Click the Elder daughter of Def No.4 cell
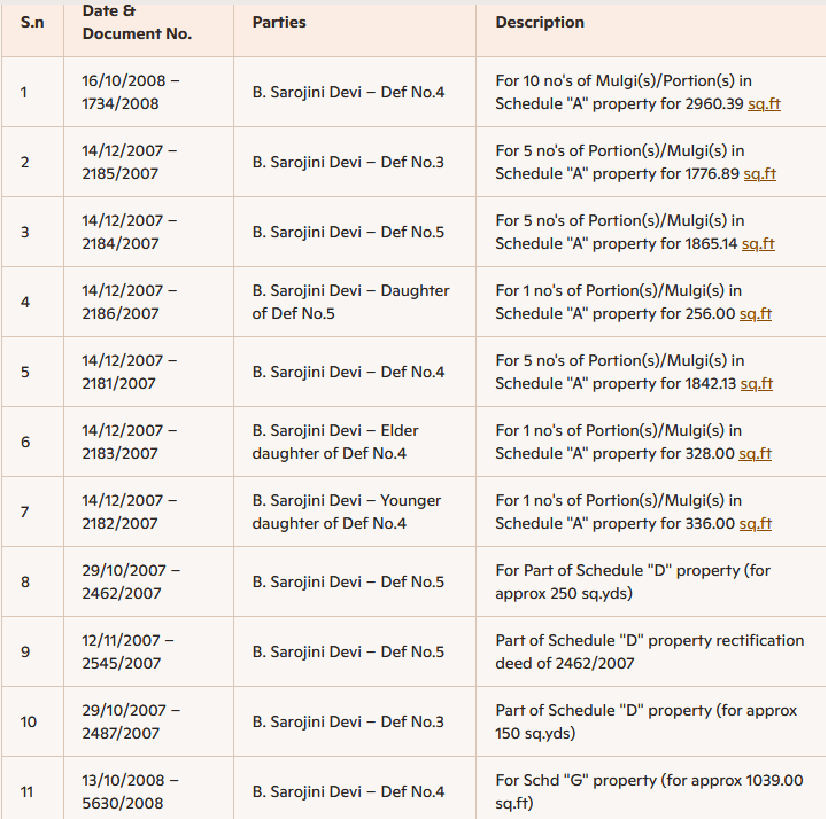The image size is (826, 819). pos(335,442)
